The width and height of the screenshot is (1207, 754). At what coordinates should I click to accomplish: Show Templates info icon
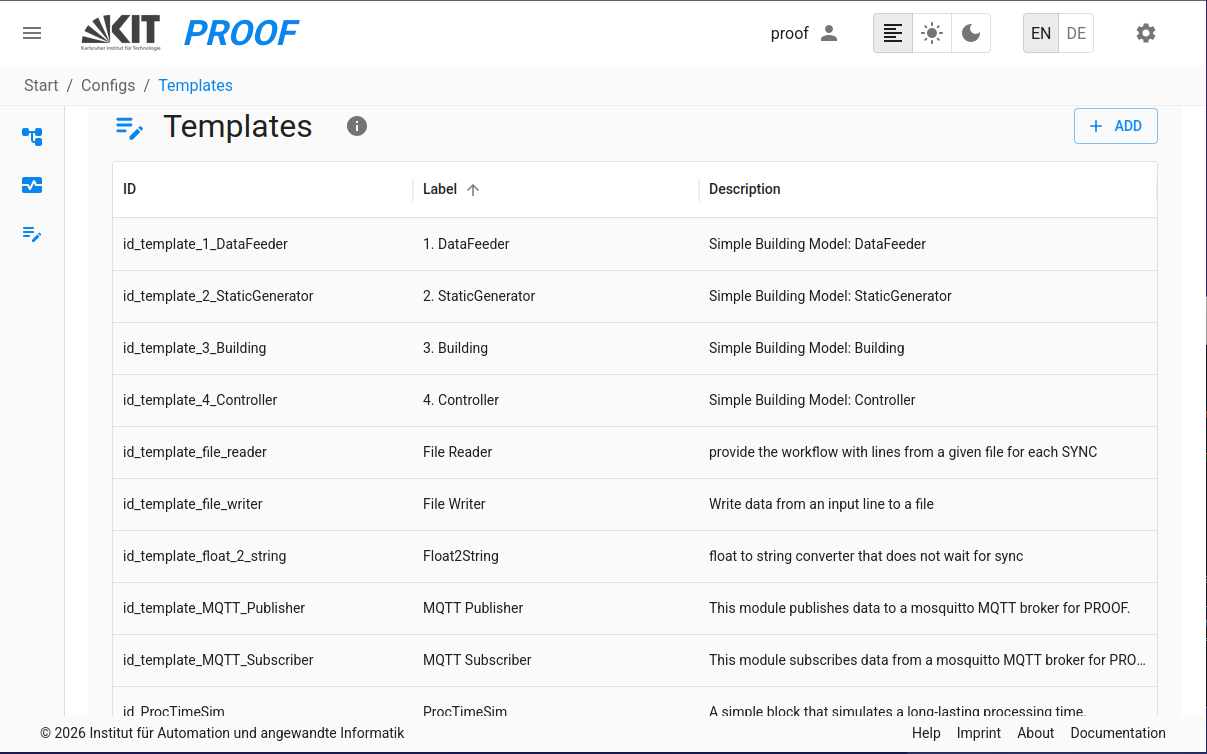357,126
